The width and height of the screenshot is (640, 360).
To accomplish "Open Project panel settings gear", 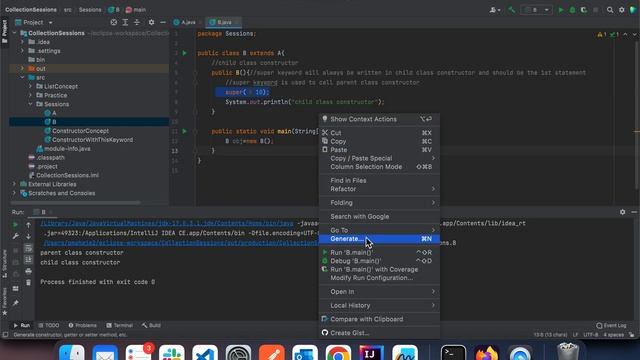I will [x=151, y=22].
